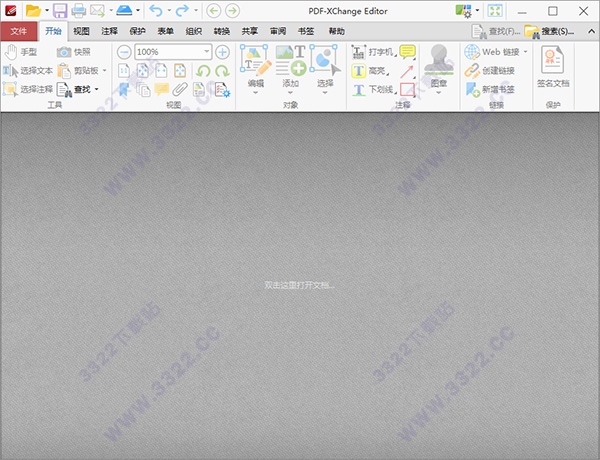Click the print icon in title bar
This screenshot has width=600, height=460.
tap(78, 11)
